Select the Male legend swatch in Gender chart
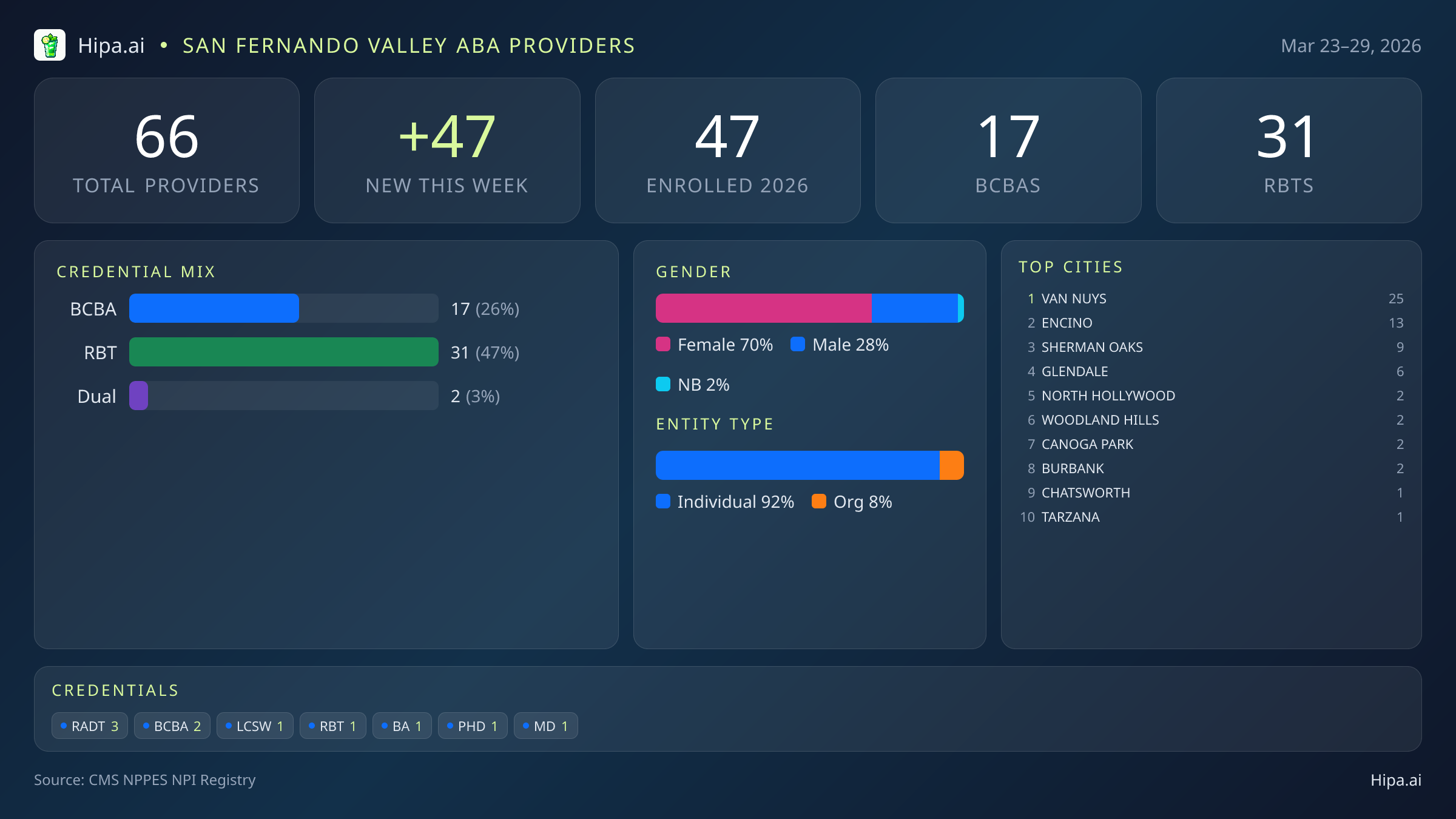 (798, 345)
